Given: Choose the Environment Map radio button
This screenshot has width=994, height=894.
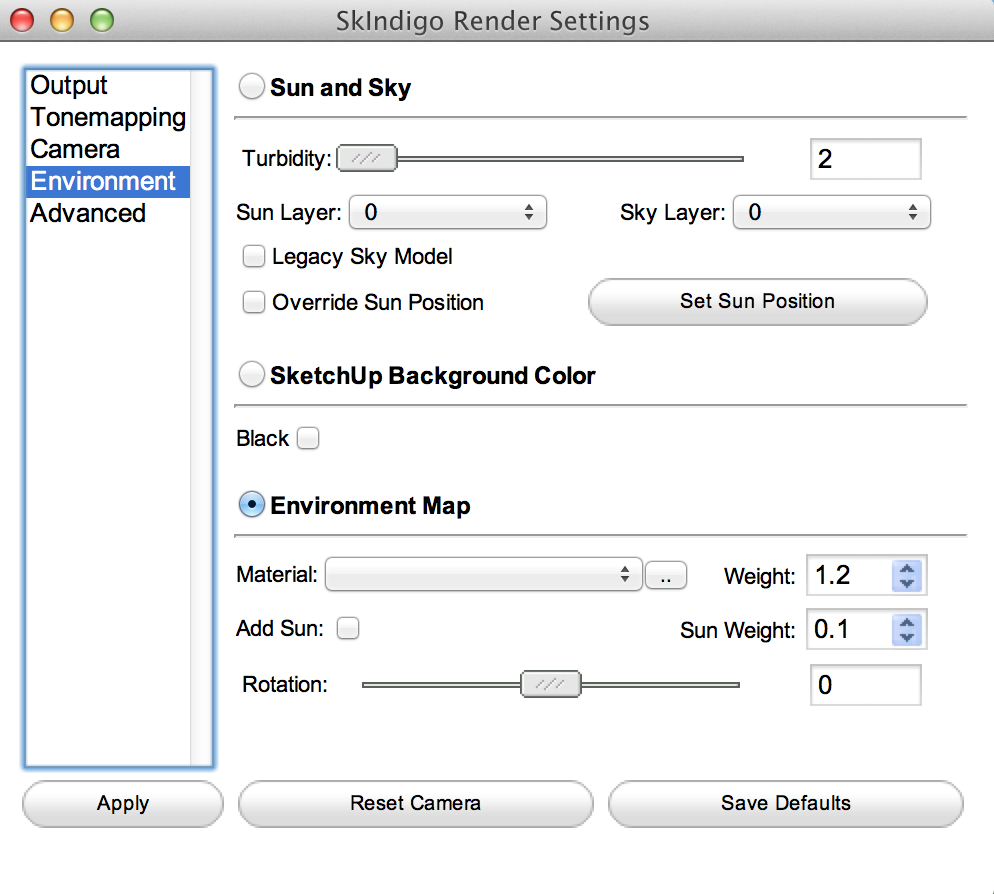Looking at the screenshot, I should [x=252, y=506].
